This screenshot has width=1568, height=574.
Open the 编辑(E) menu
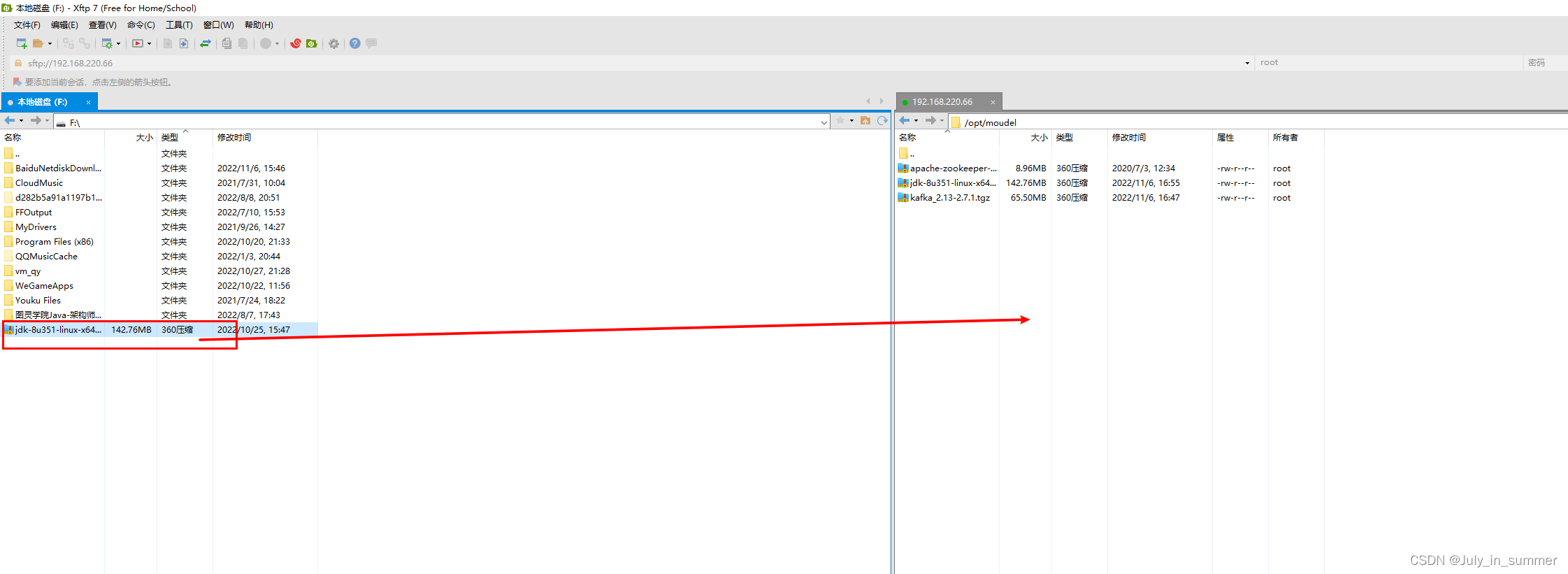[x=64, y=25]
